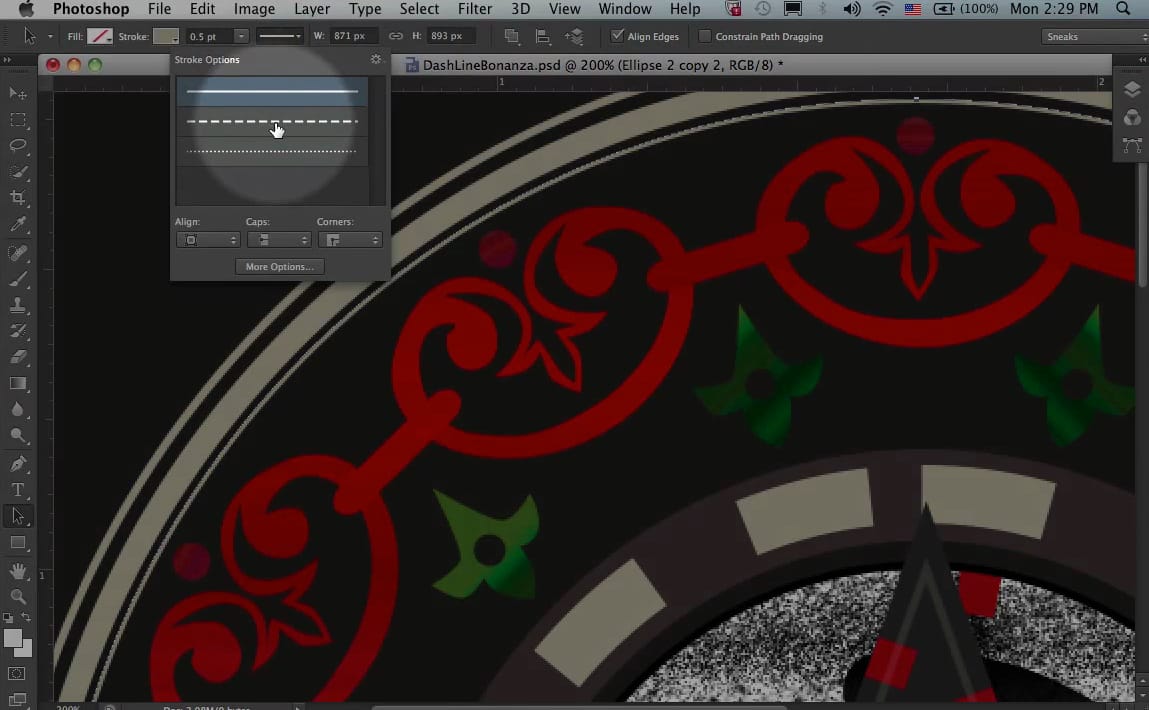This screenshot has width=1149, height=710.
Task: Select the Clone Stamp tool
Action: tap(18, 306)
